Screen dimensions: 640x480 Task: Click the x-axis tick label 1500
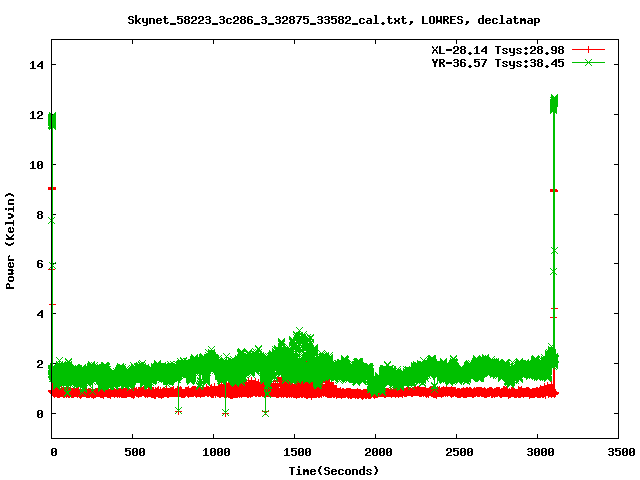(x=297, y=452)
